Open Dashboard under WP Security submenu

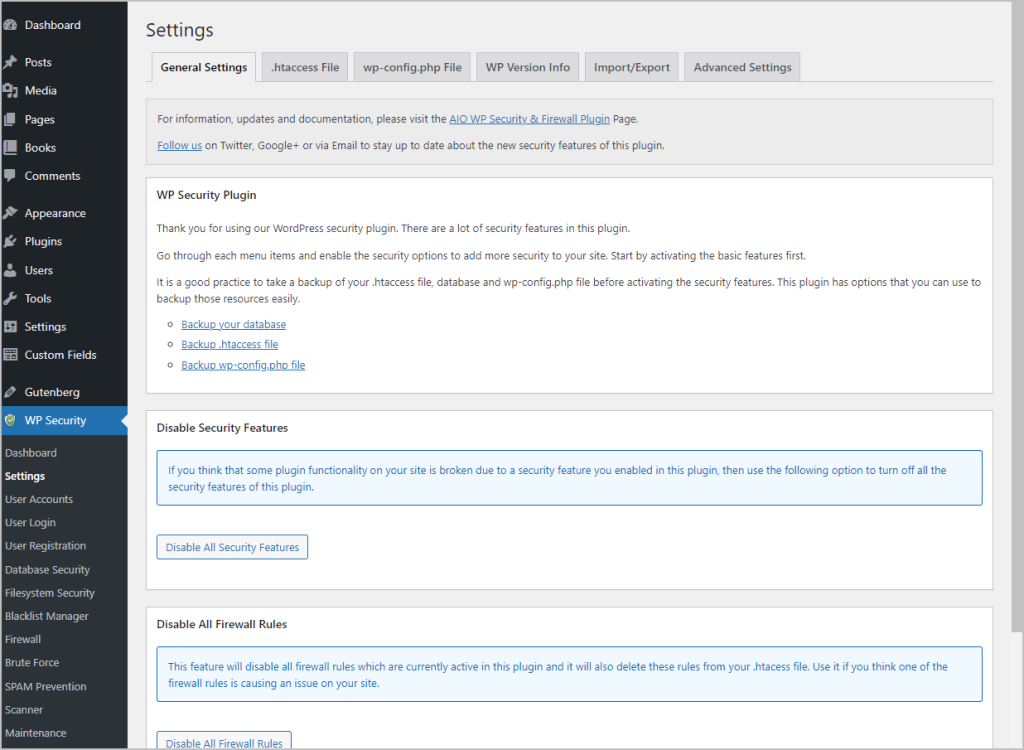pos(31,453)
